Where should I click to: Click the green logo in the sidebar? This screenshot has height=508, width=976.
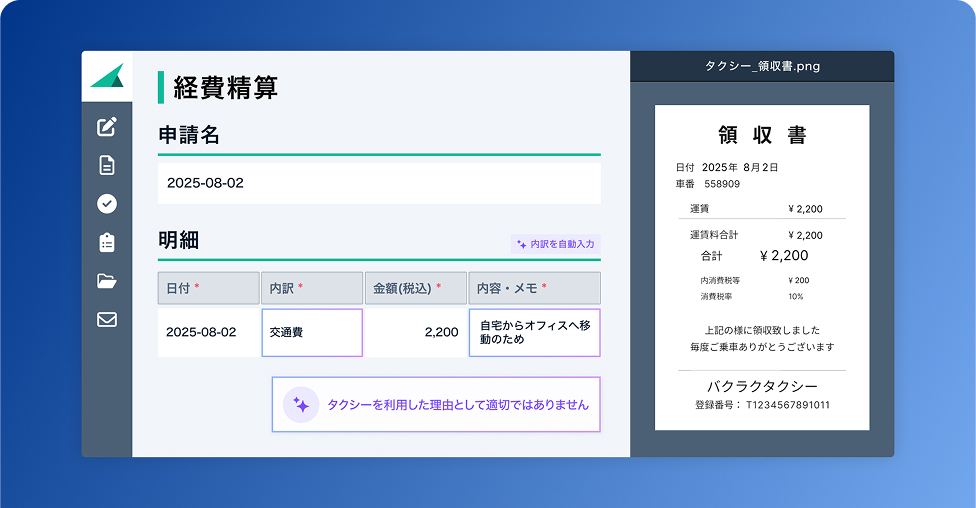tap(107, 76)
